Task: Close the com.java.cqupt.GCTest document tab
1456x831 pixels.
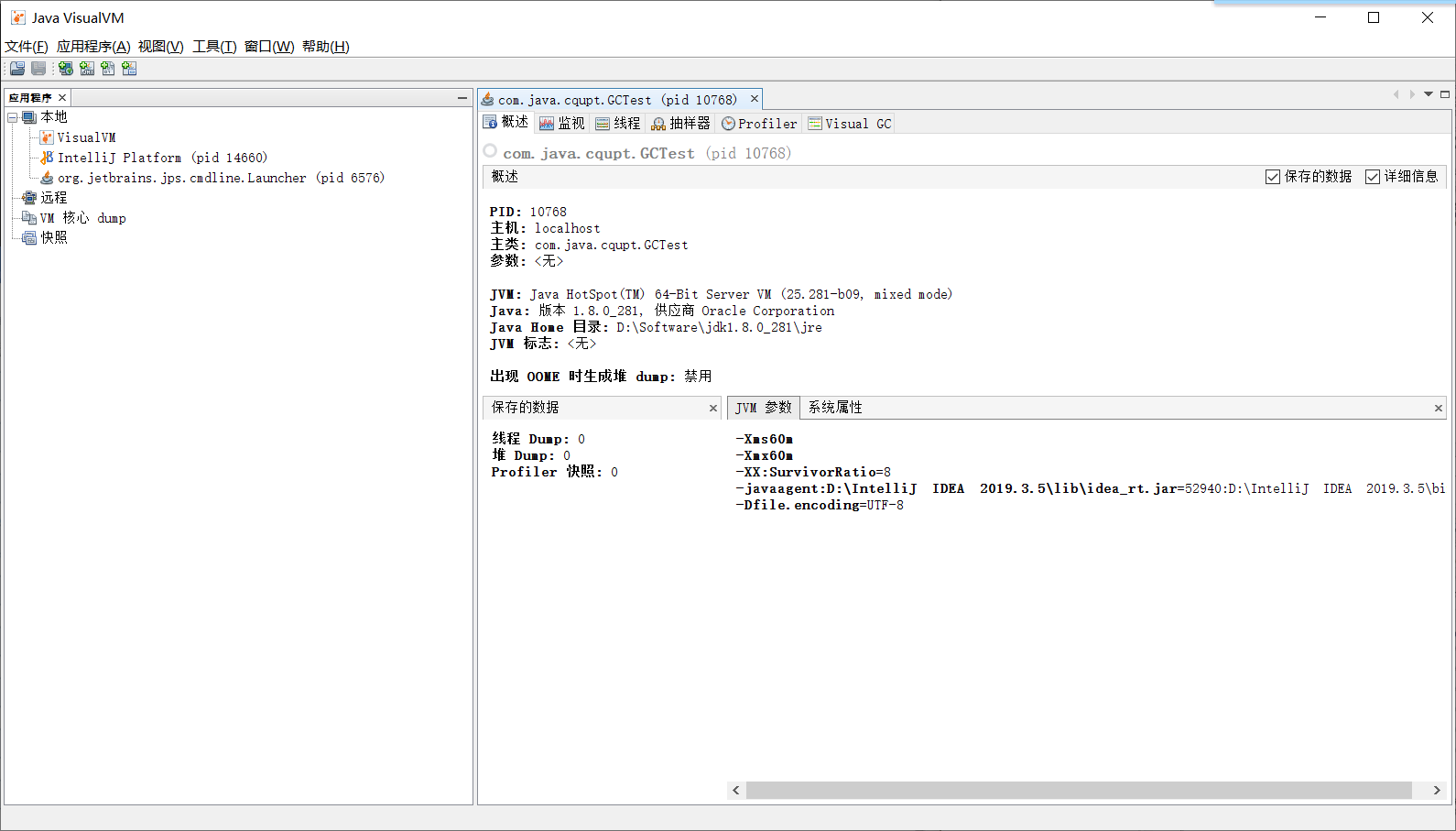Action: (x=755, y=99)
